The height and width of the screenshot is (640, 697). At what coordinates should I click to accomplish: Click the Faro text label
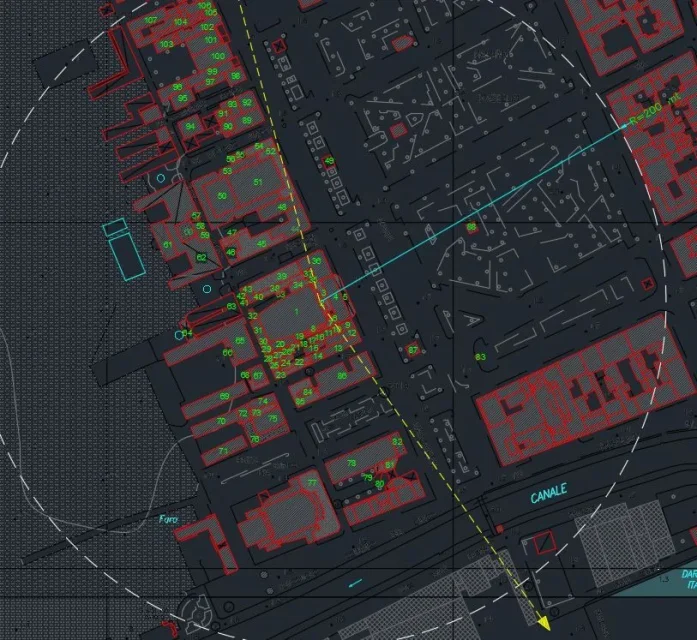point(168,519)
